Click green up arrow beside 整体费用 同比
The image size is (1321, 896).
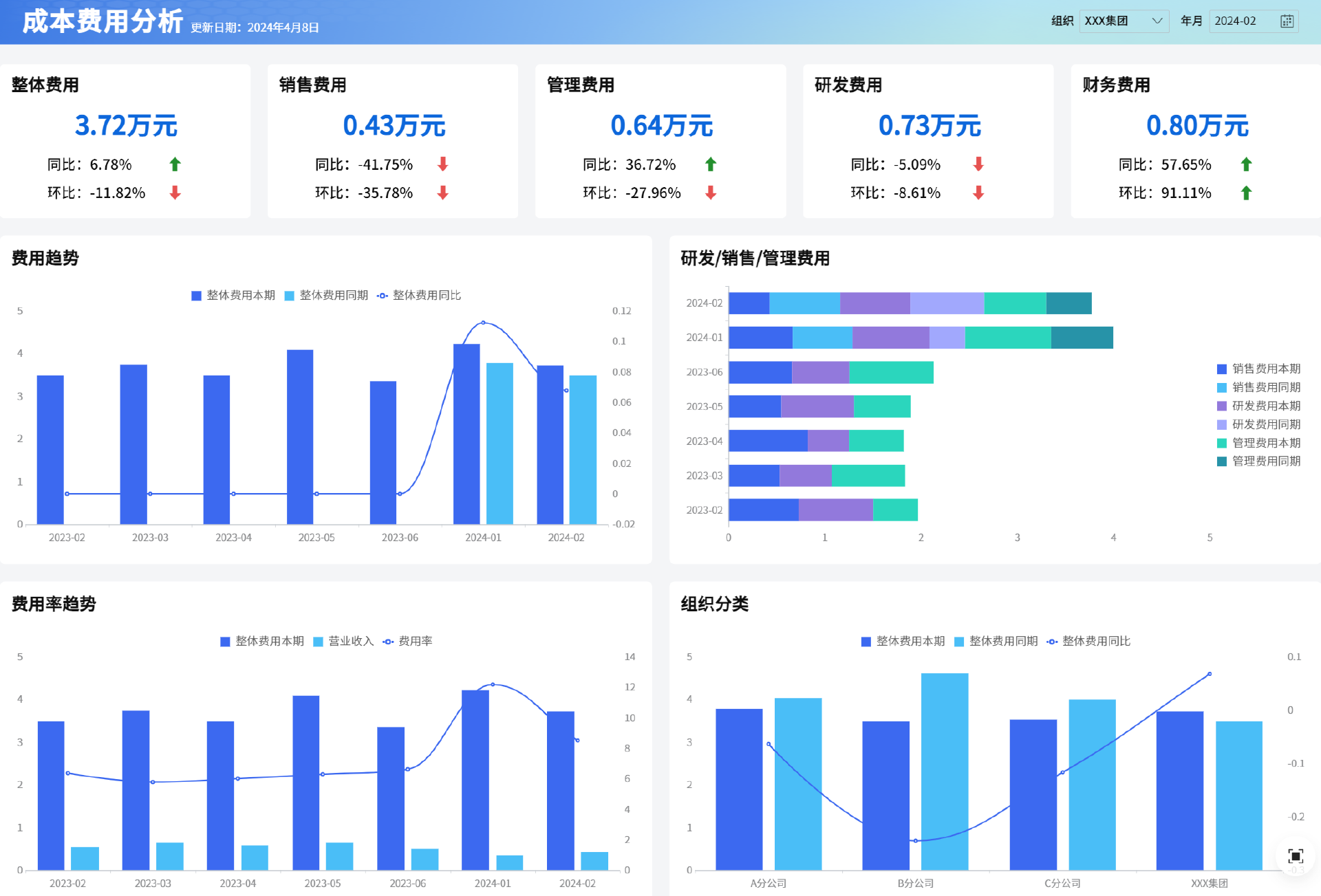[175, 164]
